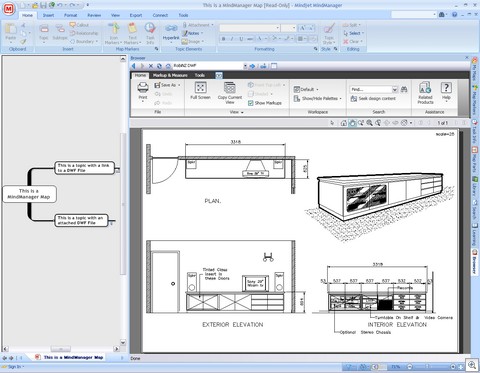Click the browser Refresh icon

coord(159,66)
